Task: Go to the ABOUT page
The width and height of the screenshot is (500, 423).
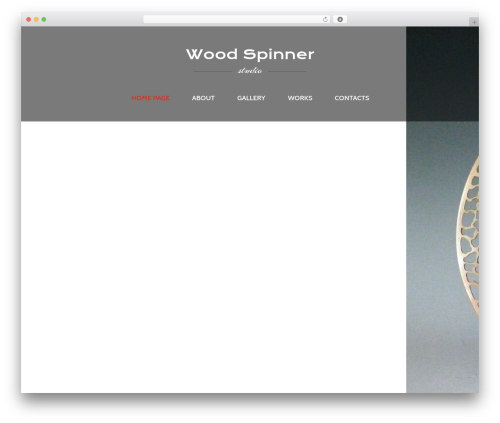Action: (x=203, y=98)
